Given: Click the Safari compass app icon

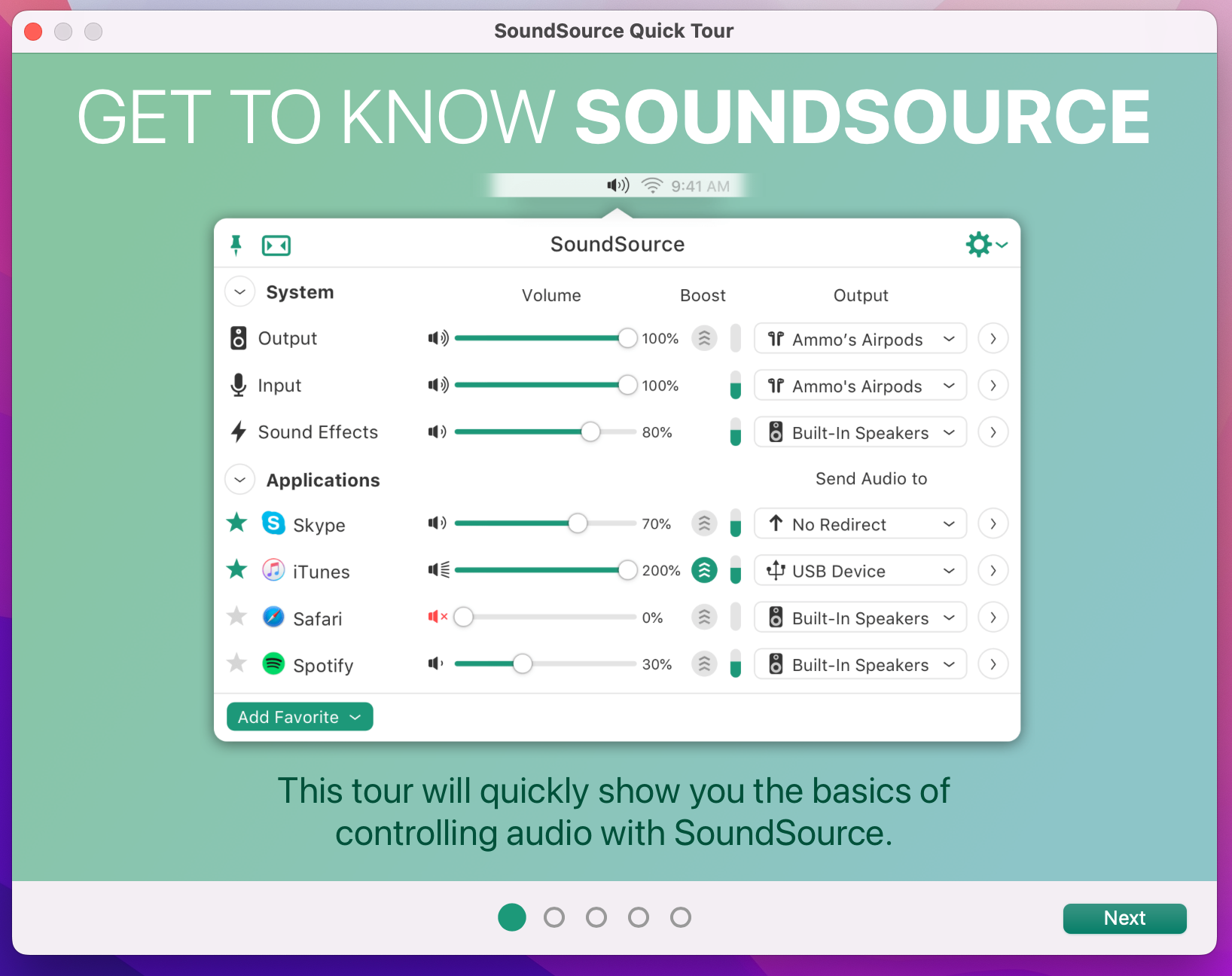Looking at the screenshot, I should coord(273,617).
